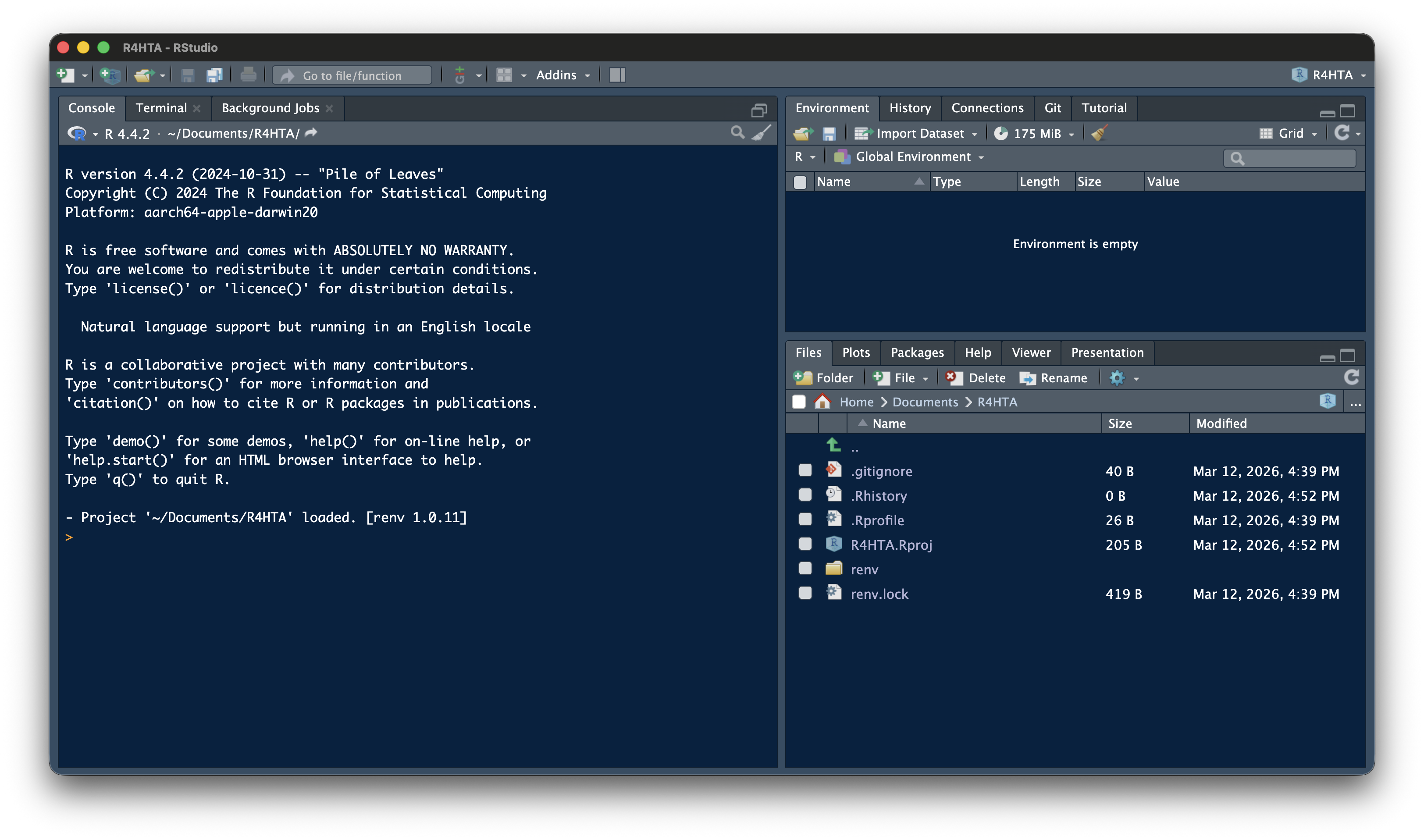The height and width of the screenshot is (840, 1424).
Task: Open R4HTA.Rproj file link
Action: [x=891, y=545]
